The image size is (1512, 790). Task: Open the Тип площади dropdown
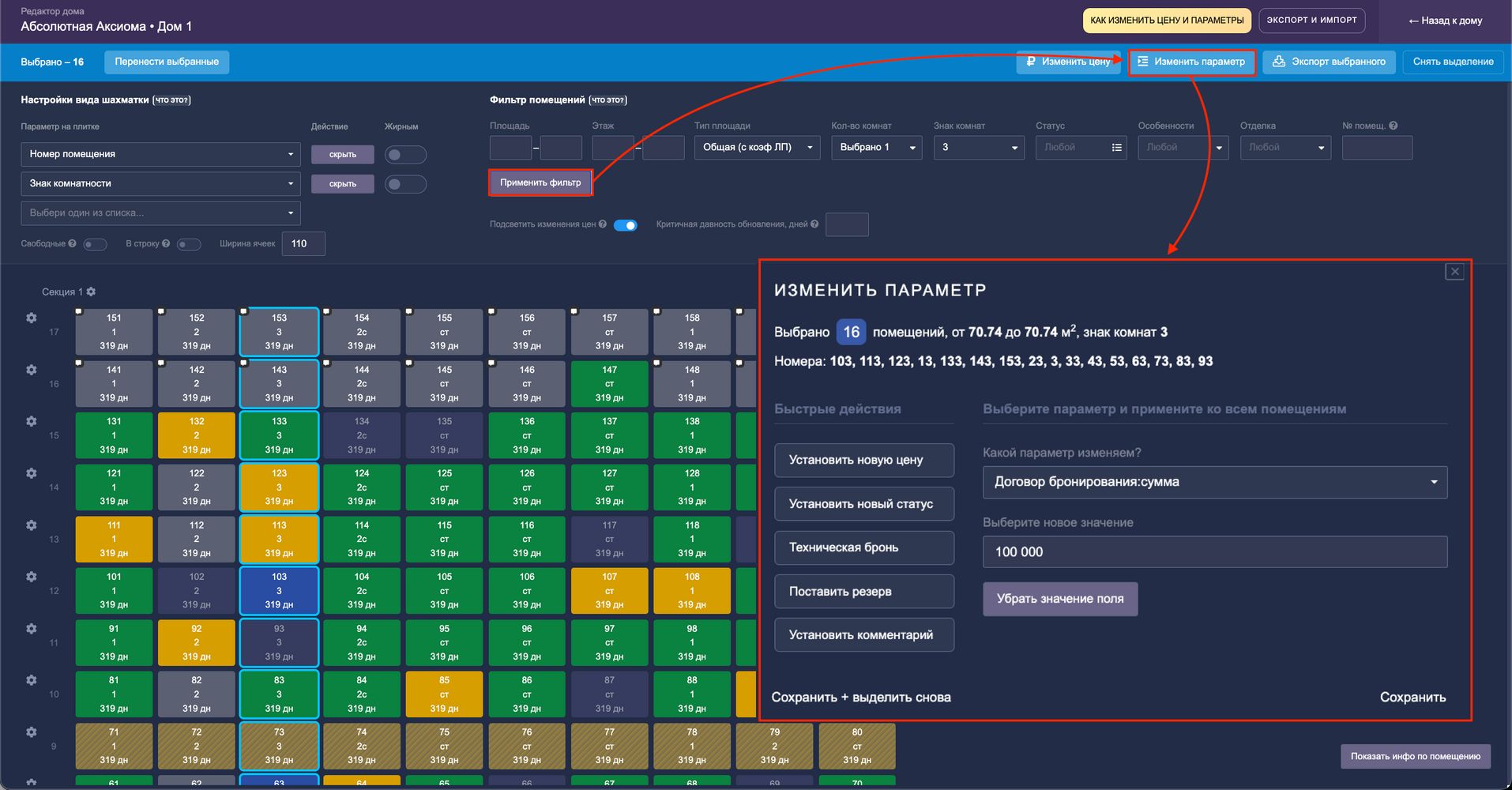(757, 148)
